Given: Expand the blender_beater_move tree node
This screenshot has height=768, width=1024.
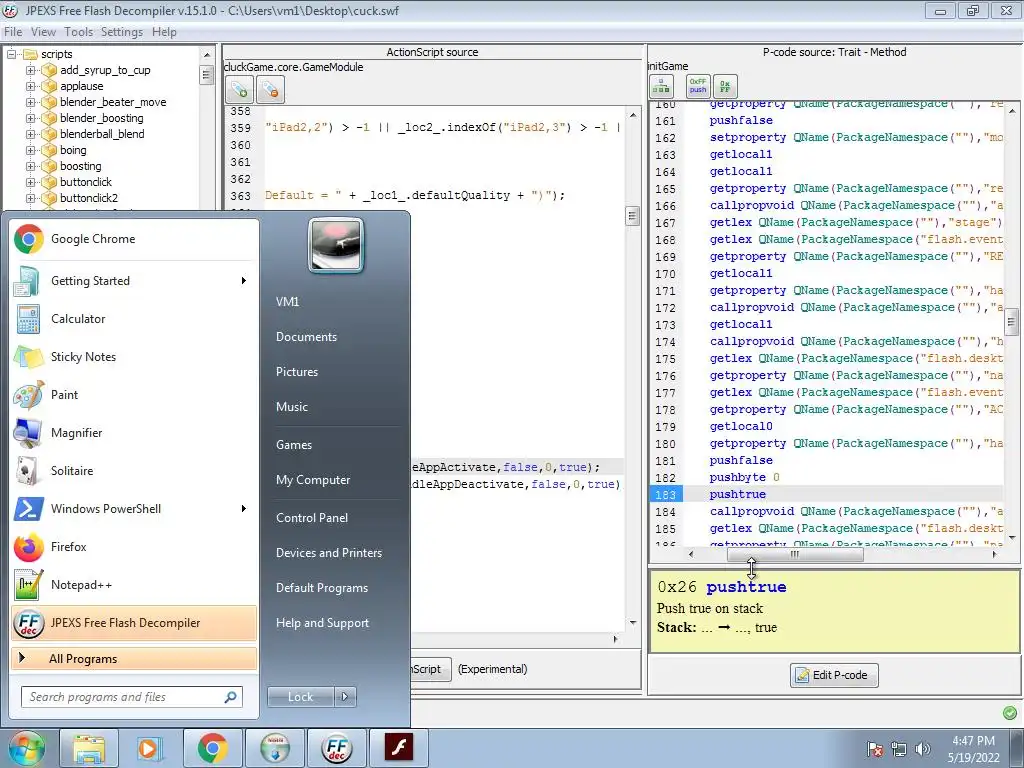Looking at the screenshot, I should coord(30,102).
